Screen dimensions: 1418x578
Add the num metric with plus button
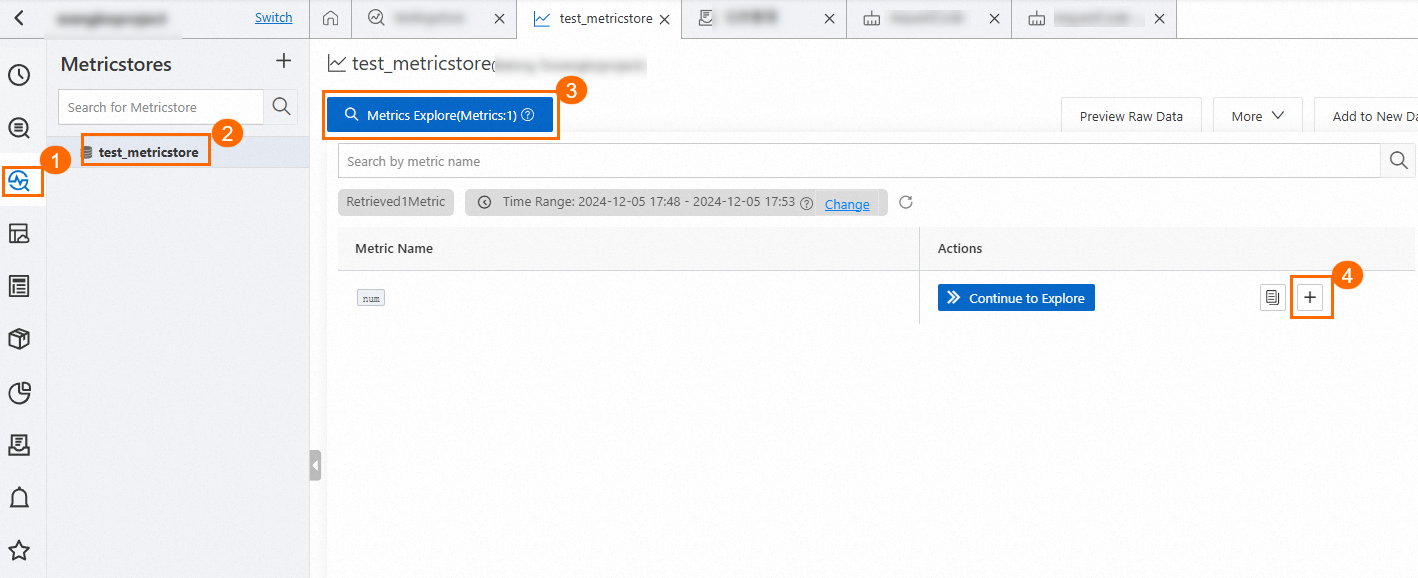tap(1310, 298)
